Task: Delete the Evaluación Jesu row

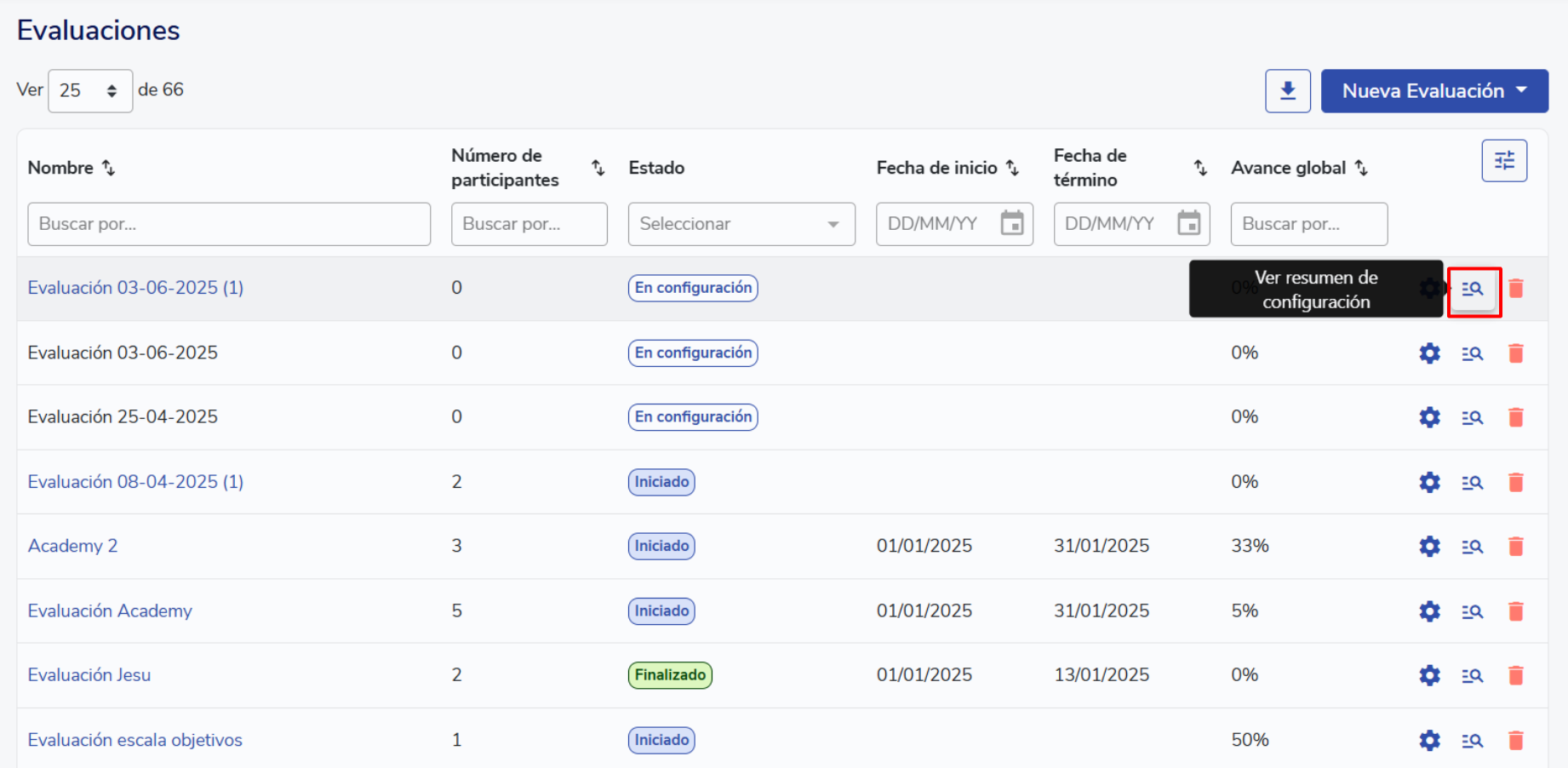Action: tap(1515, 676)
